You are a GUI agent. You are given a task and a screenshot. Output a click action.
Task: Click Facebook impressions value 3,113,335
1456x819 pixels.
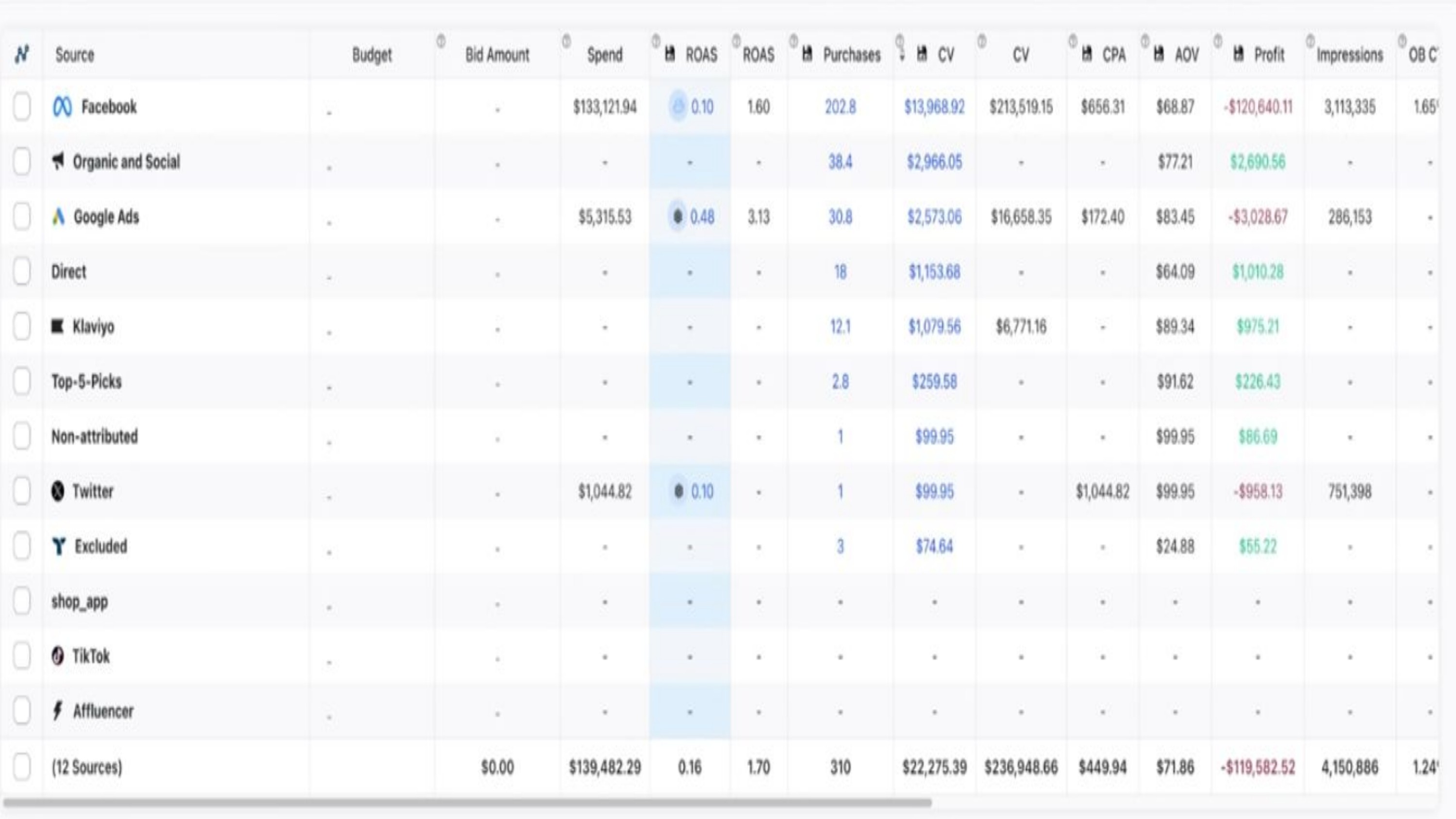click(1350, 107)
